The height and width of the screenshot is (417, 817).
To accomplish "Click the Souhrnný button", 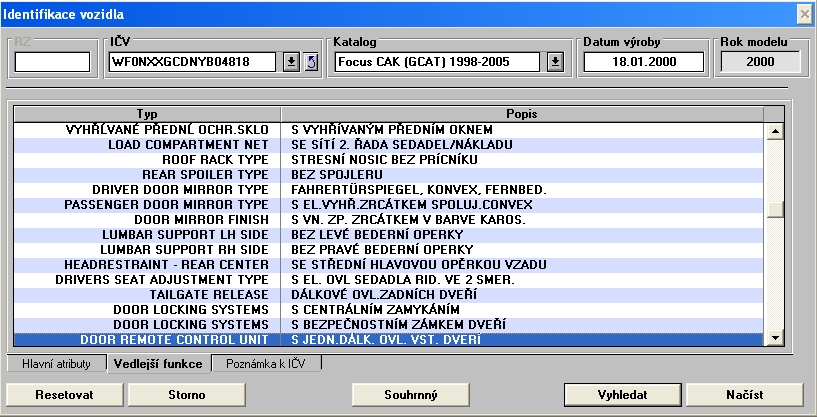I will click(x=411, y=394).
